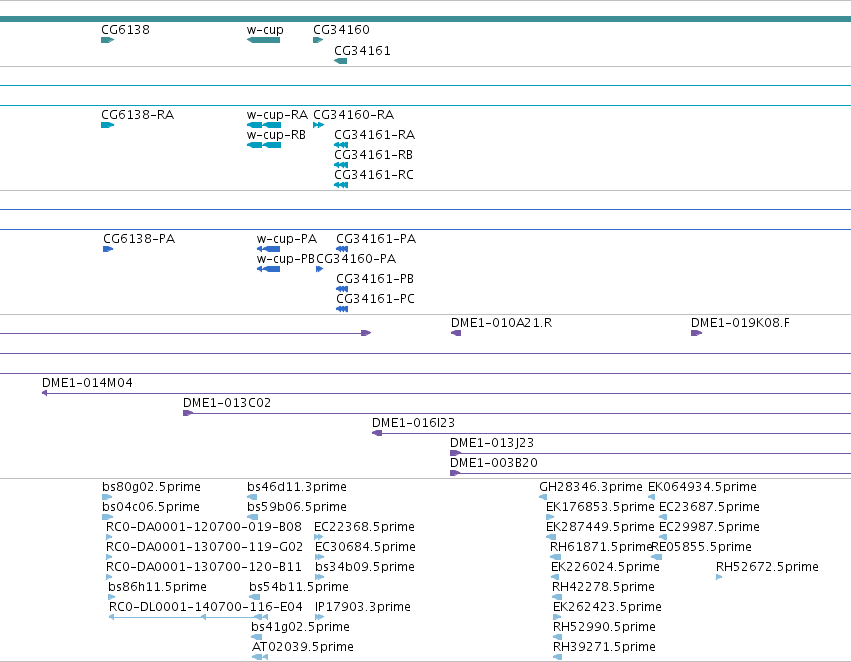The height and width of the screenshot is (662, 851).
Task: Select EST bs80g02.5prime
Action: tap(151, 488)
